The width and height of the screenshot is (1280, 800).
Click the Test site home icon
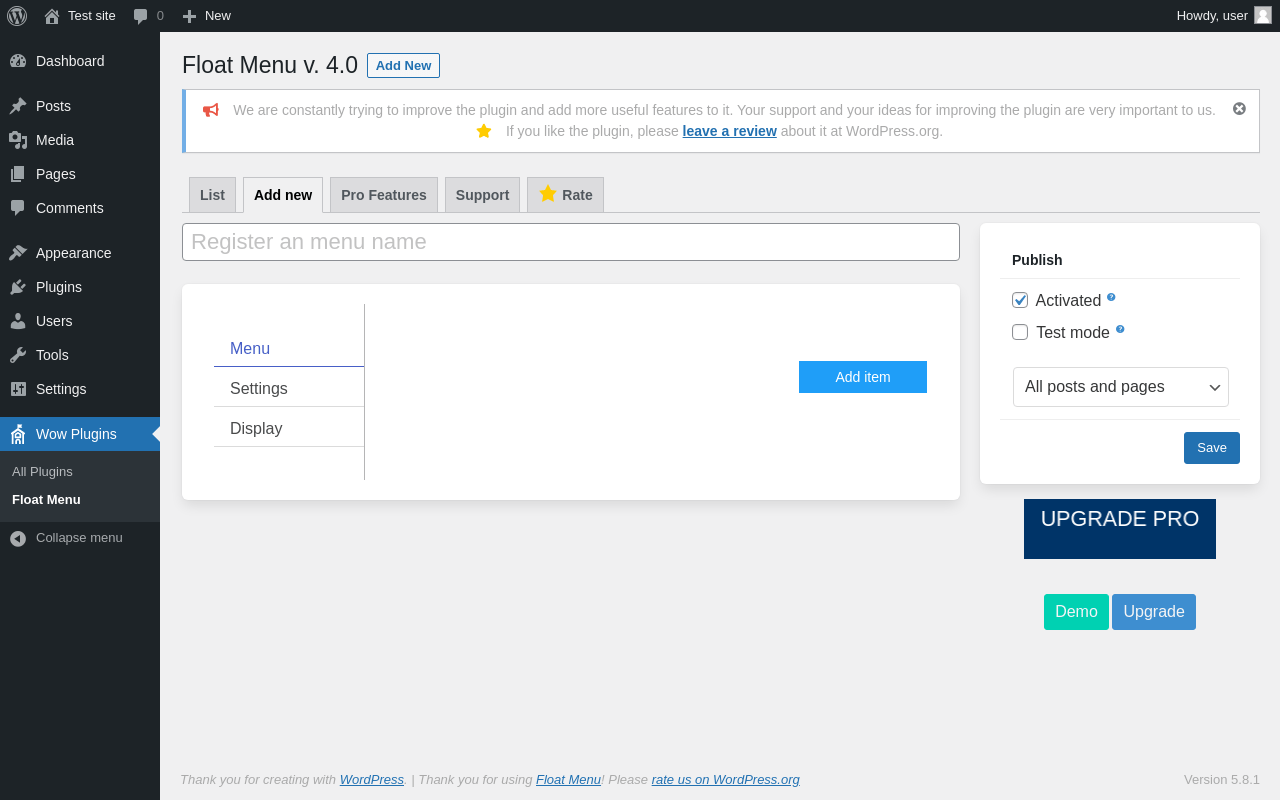pyautogui.click(x=52, y=16)
